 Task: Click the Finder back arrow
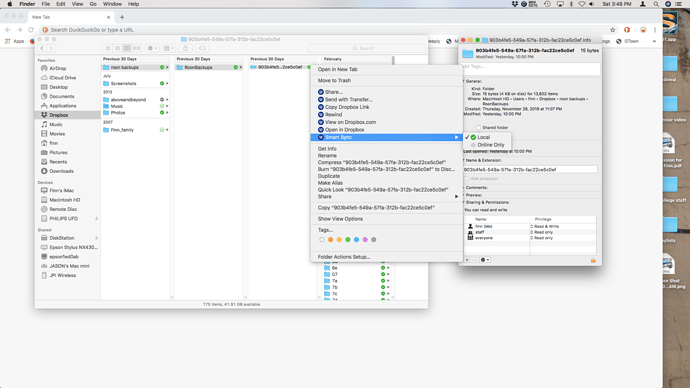coord(42,48)
